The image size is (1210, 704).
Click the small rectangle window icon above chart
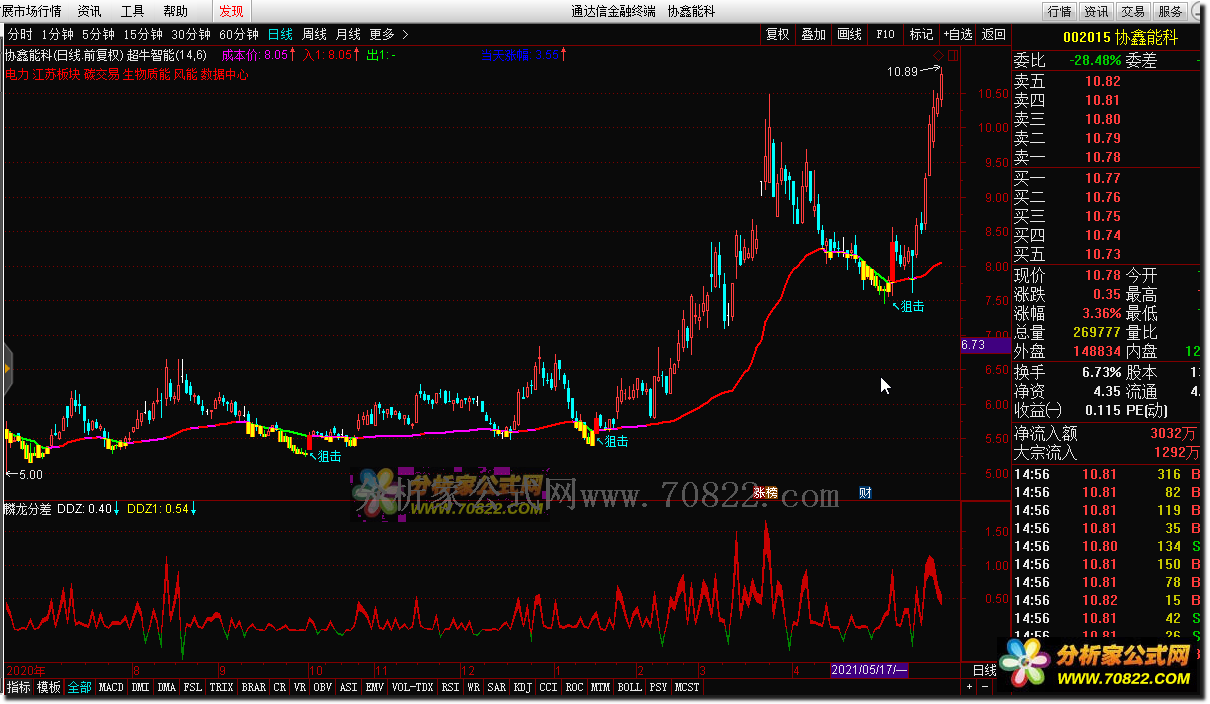pyautogui.click(x=953, y=55)
